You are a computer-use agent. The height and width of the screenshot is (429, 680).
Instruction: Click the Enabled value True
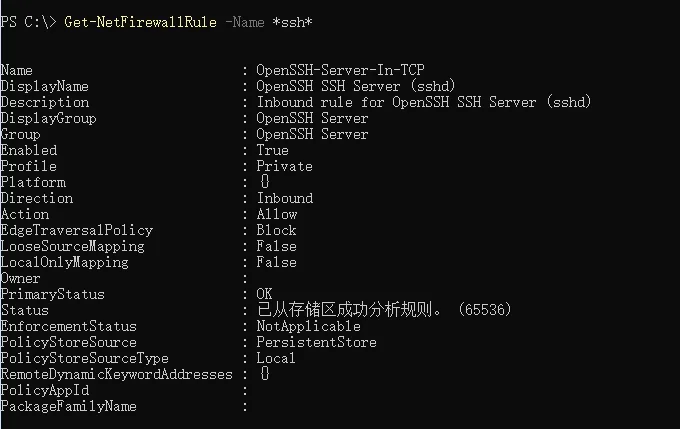(272, 150)
